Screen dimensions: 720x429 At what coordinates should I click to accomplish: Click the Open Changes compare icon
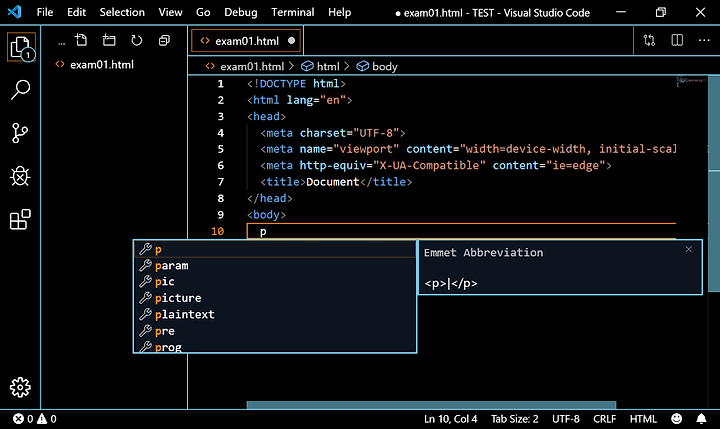649,40
